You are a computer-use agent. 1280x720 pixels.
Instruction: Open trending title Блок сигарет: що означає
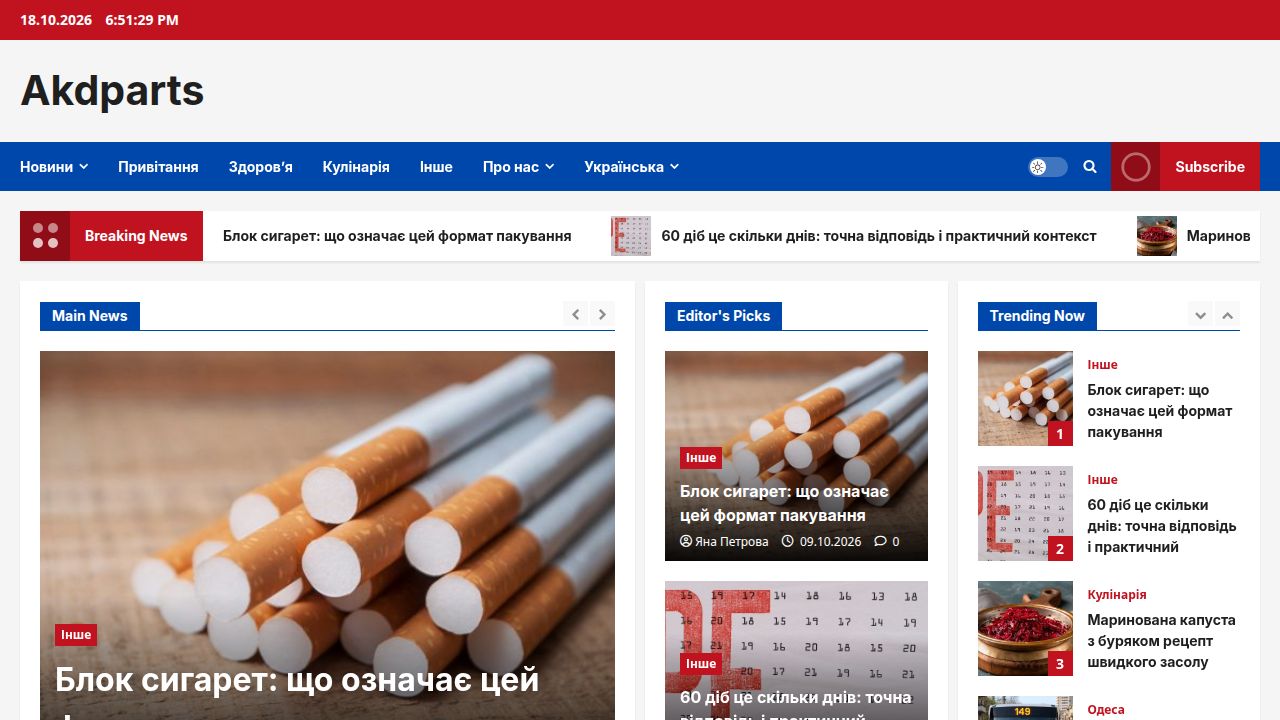click(x=1160, y=411)
